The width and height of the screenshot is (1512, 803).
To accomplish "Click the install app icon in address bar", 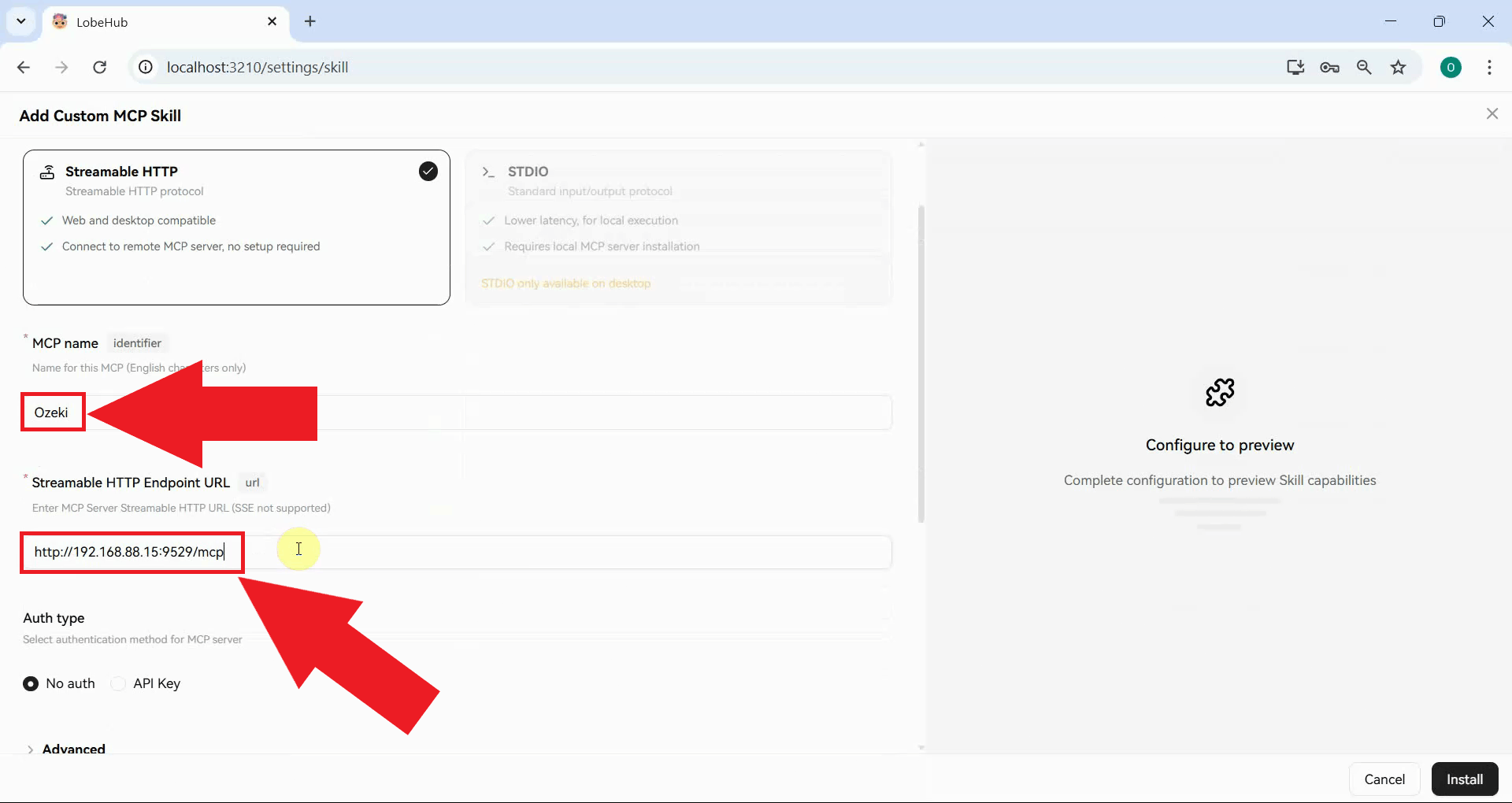I will (1295, 68).
